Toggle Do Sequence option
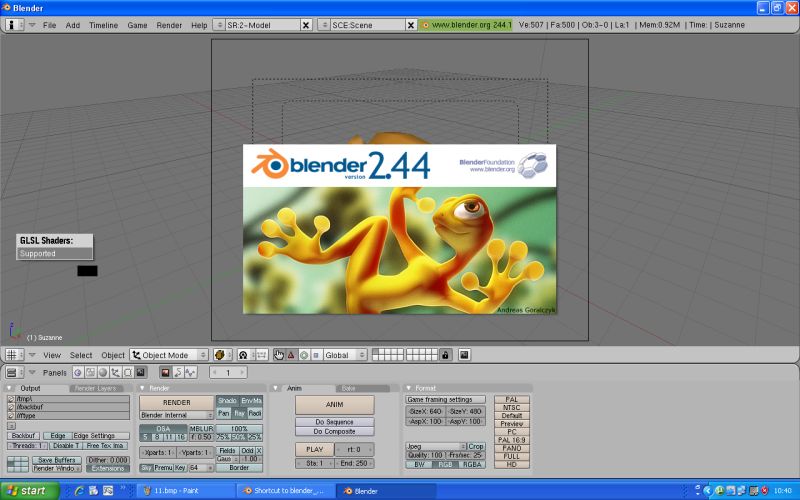 334,422
